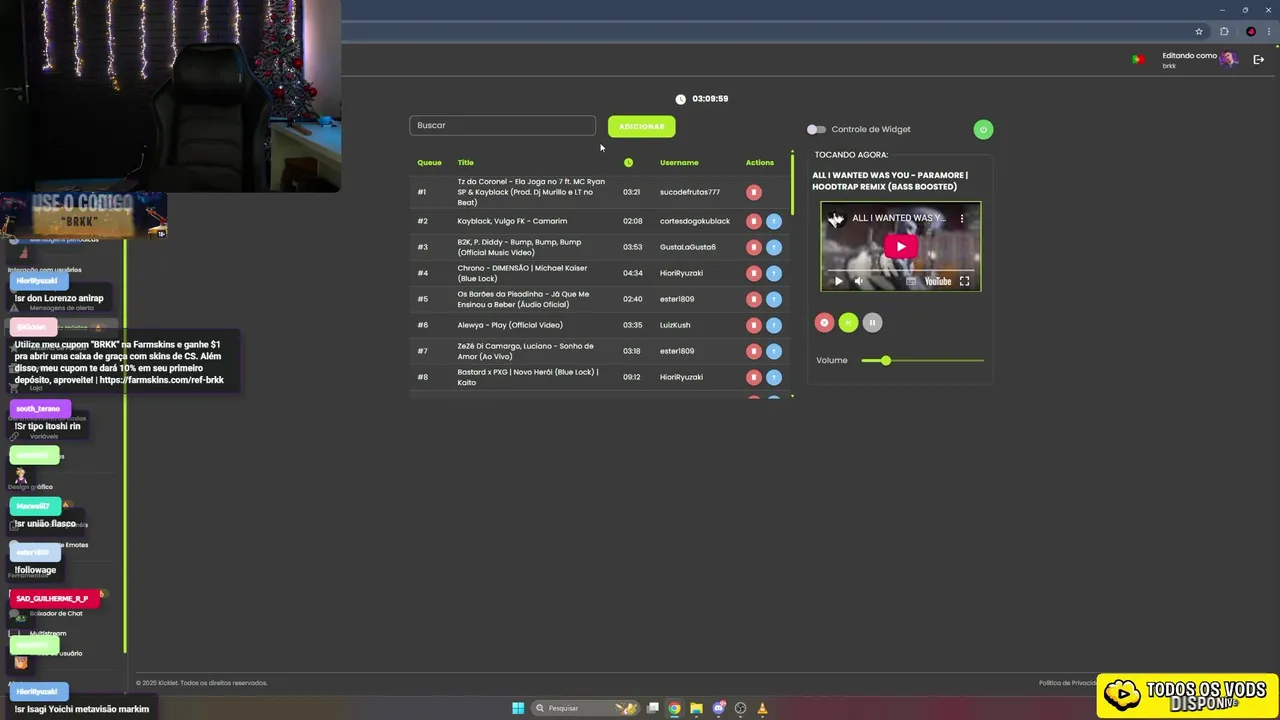
Task: Delete Bastard x PXG Novo Herói entry
Action: pyautogui.click(x=754, y=377)
